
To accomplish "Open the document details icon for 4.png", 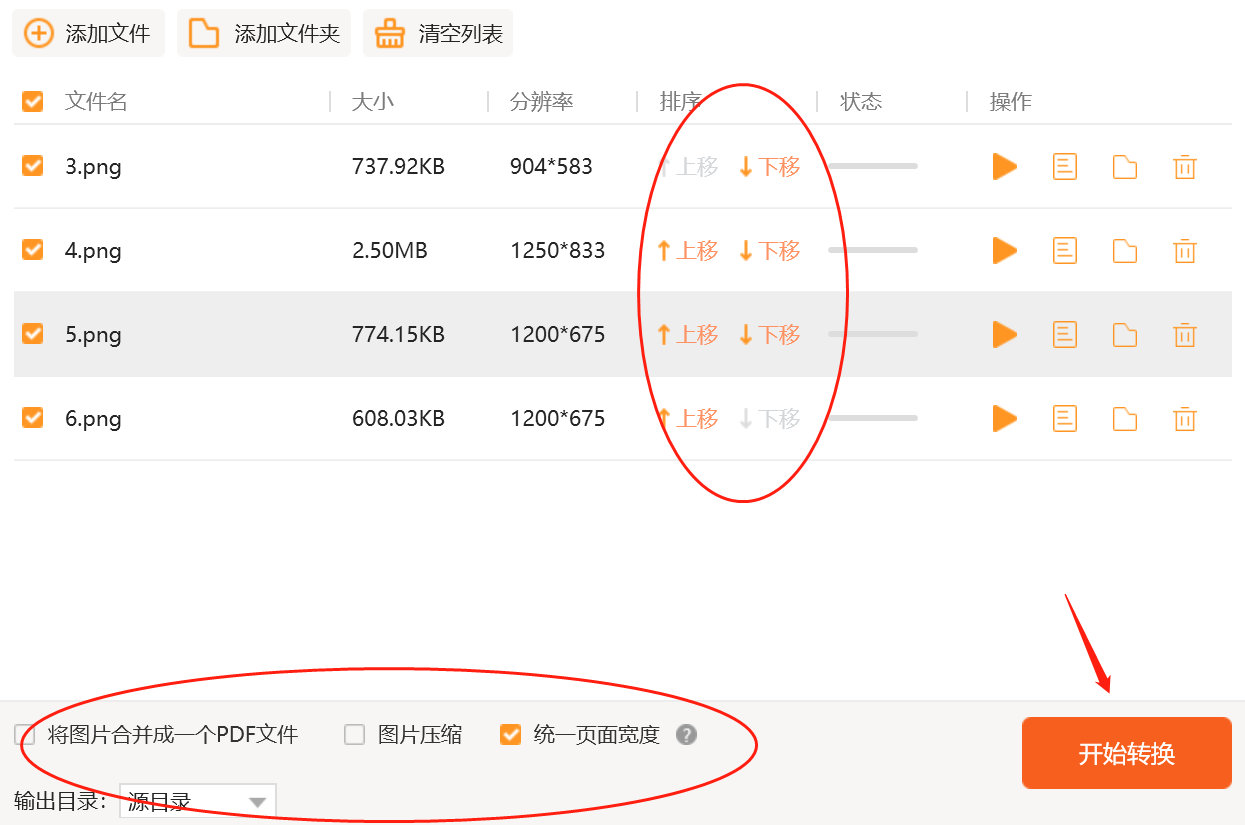I will [x=1064, y=250].
